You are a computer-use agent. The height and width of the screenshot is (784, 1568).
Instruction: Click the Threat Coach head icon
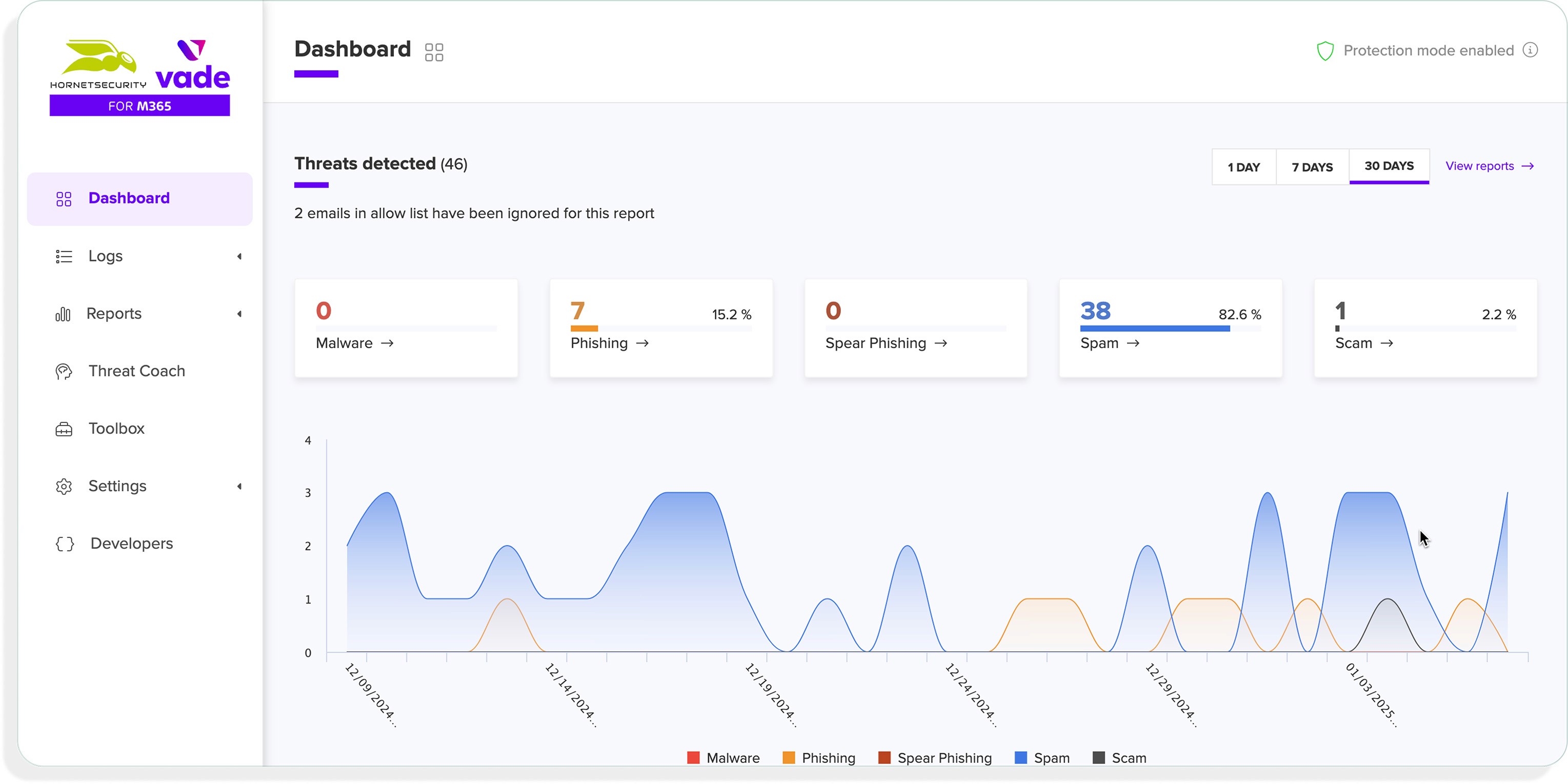[64, 371]
